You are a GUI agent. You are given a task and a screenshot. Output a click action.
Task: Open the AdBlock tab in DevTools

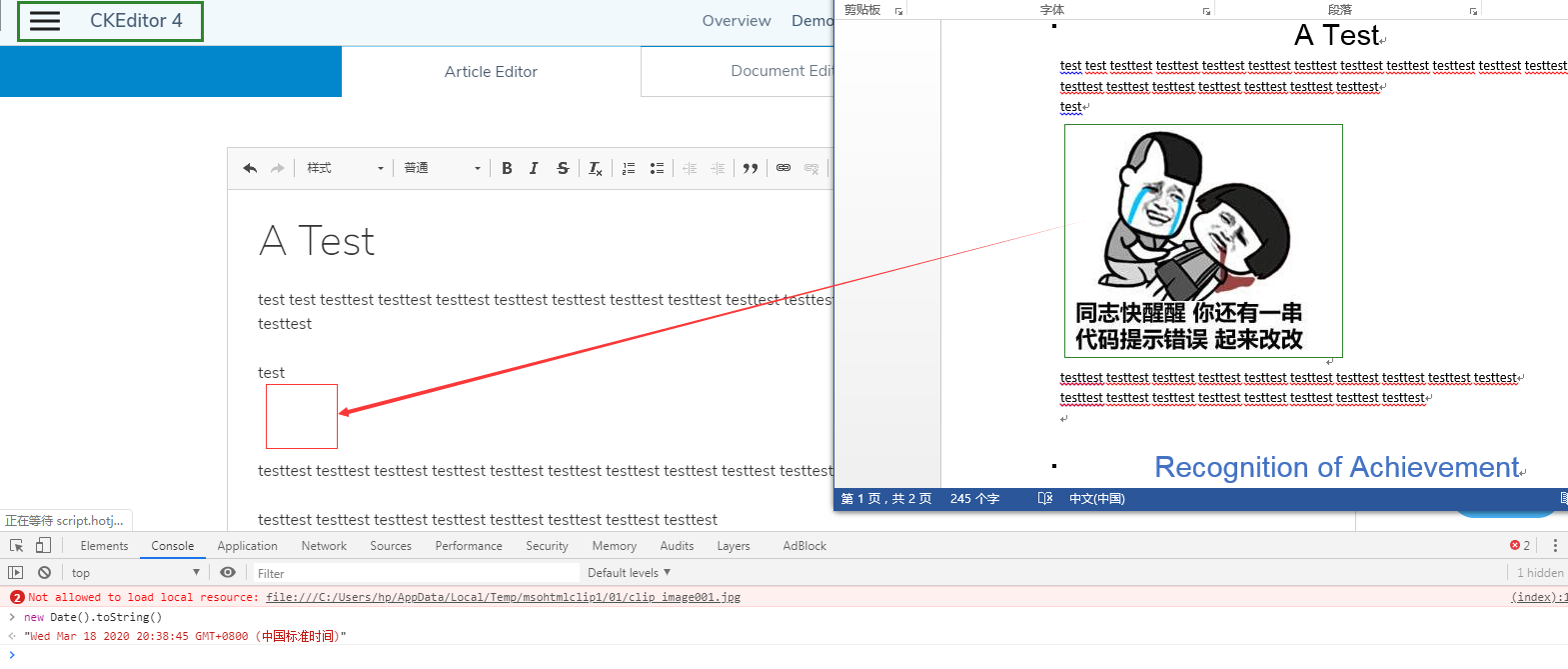pos(804,546)
